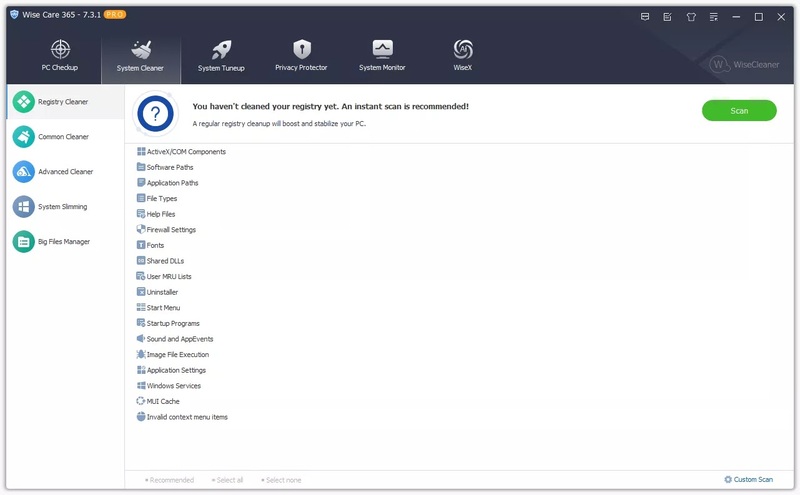Screen dimensions: 800x495
Task: Open the System Tuneup tab
Action: [x=221, y=55]
